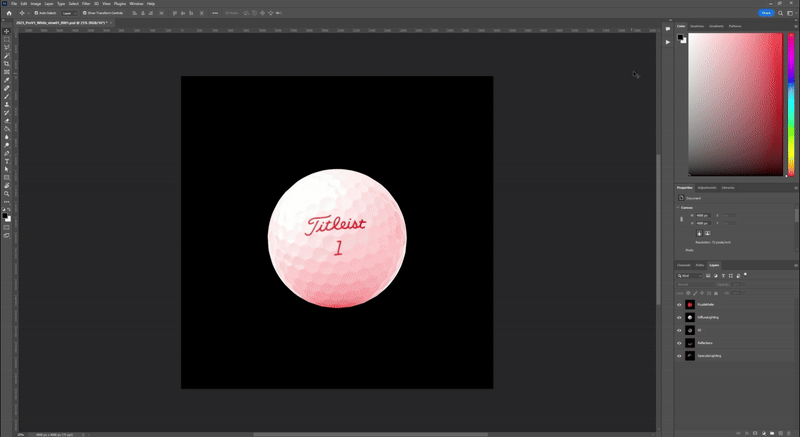800x437 pixels.
Task: Select the Clone Stamp tool
Action: [x=7, y=105]
